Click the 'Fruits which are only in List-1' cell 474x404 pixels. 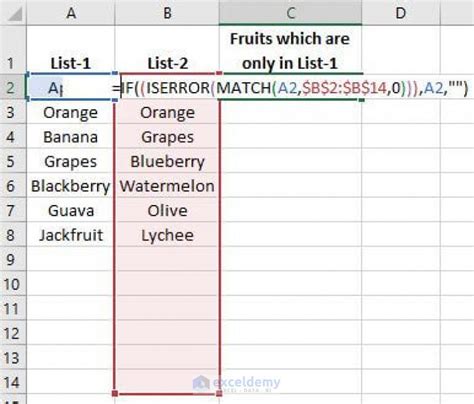290,50
